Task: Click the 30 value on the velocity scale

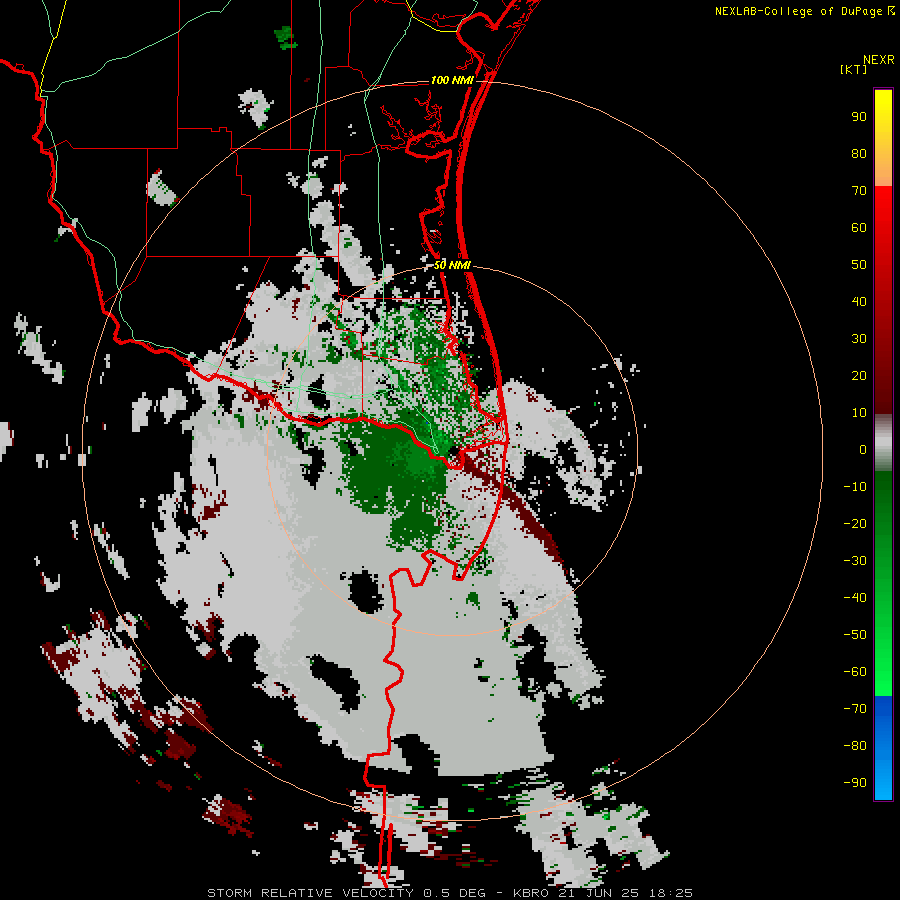Action: coord(859,339)
